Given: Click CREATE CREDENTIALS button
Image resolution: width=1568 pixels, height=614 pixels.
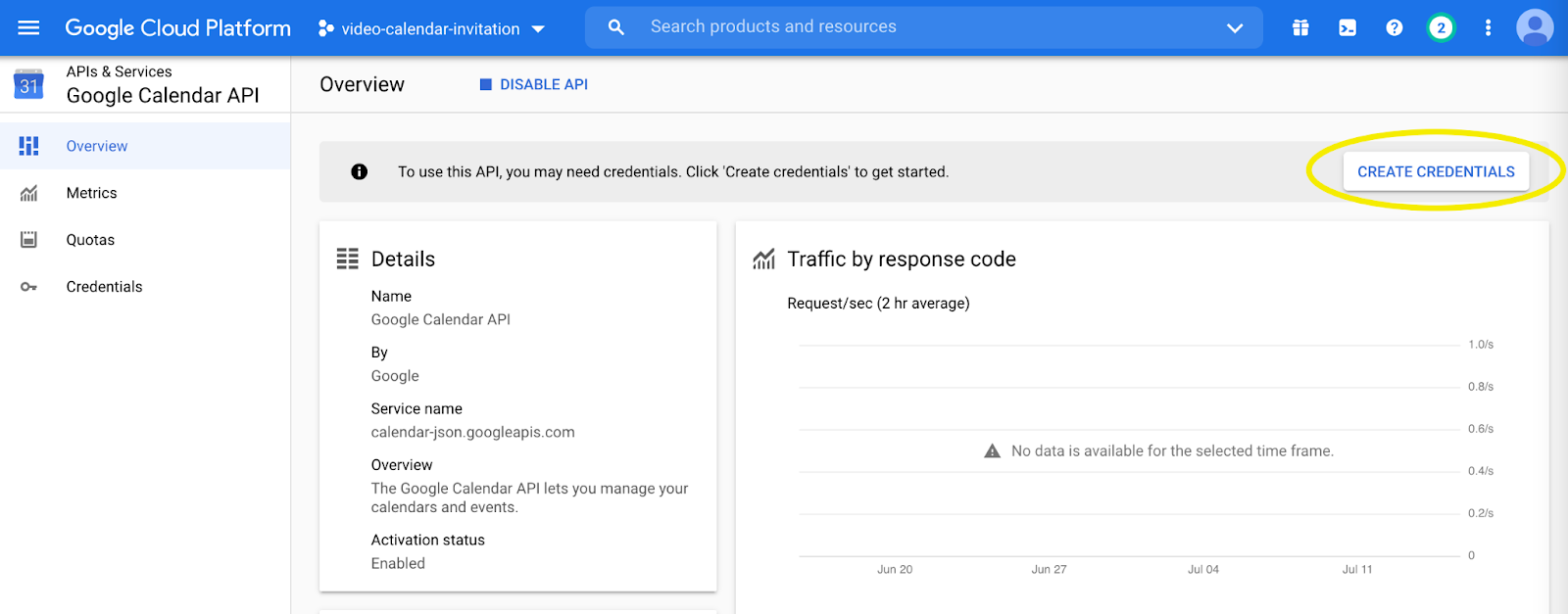Looking at the screenshot, I should click(x=1436, y=171).
